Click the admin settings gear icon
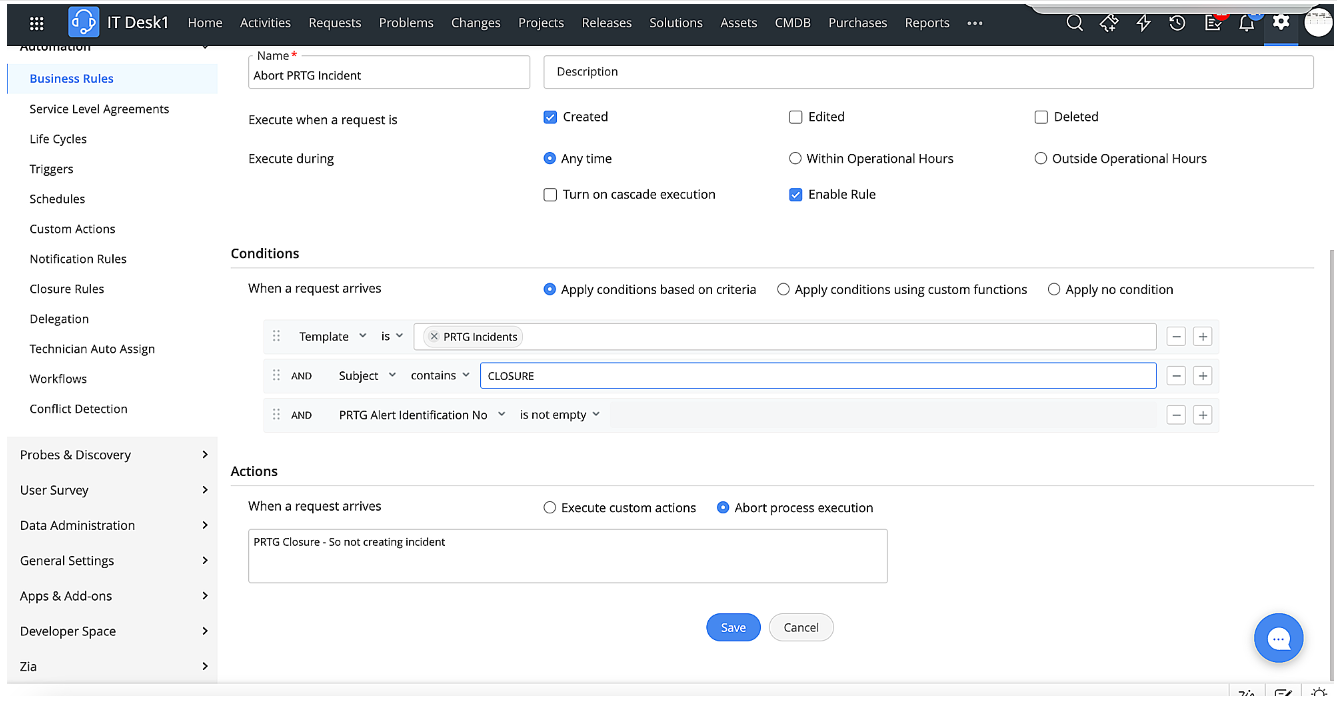This screenshot has width=1337, height=708. [1280, 22]
